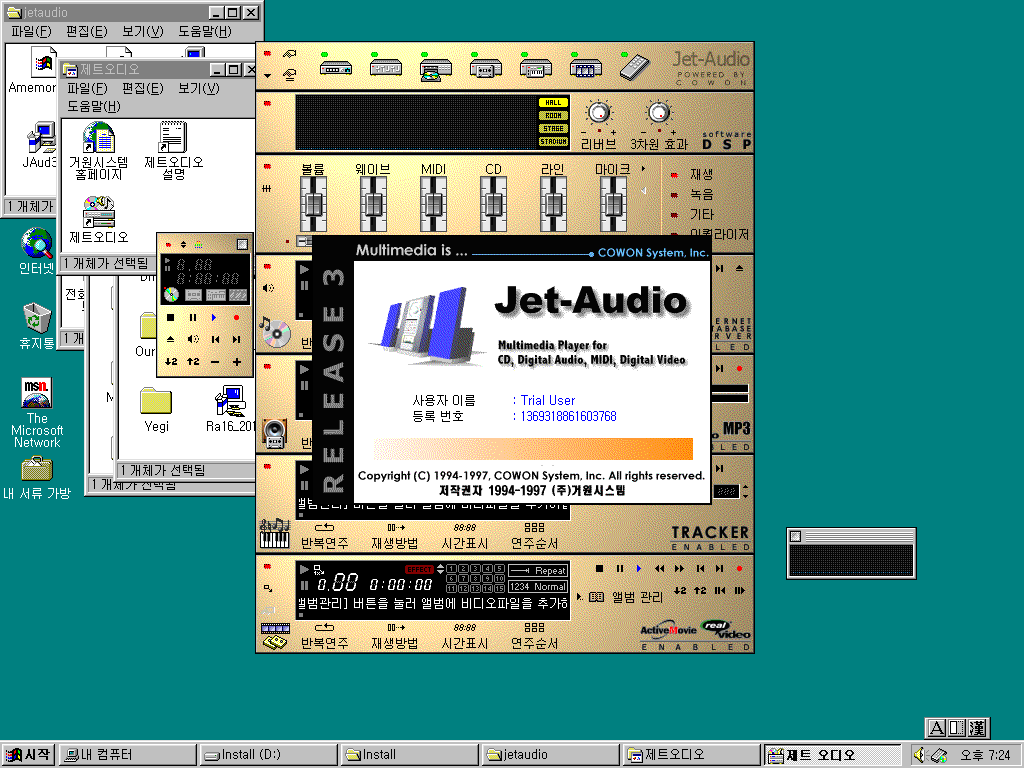Open the 제트오디오 설명 shortcut icon
This screenshot has height=768, width=1024.
point(173,139)
